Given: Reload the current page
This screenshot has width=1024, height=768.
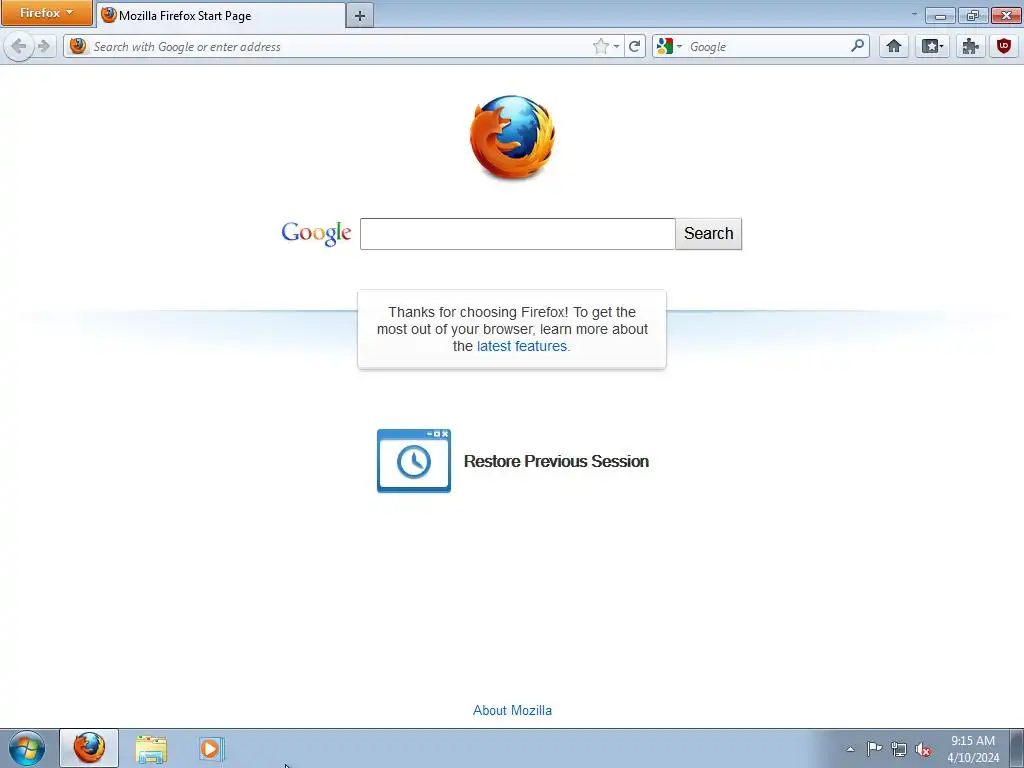Looking at the screenshot, I should 635,46.
